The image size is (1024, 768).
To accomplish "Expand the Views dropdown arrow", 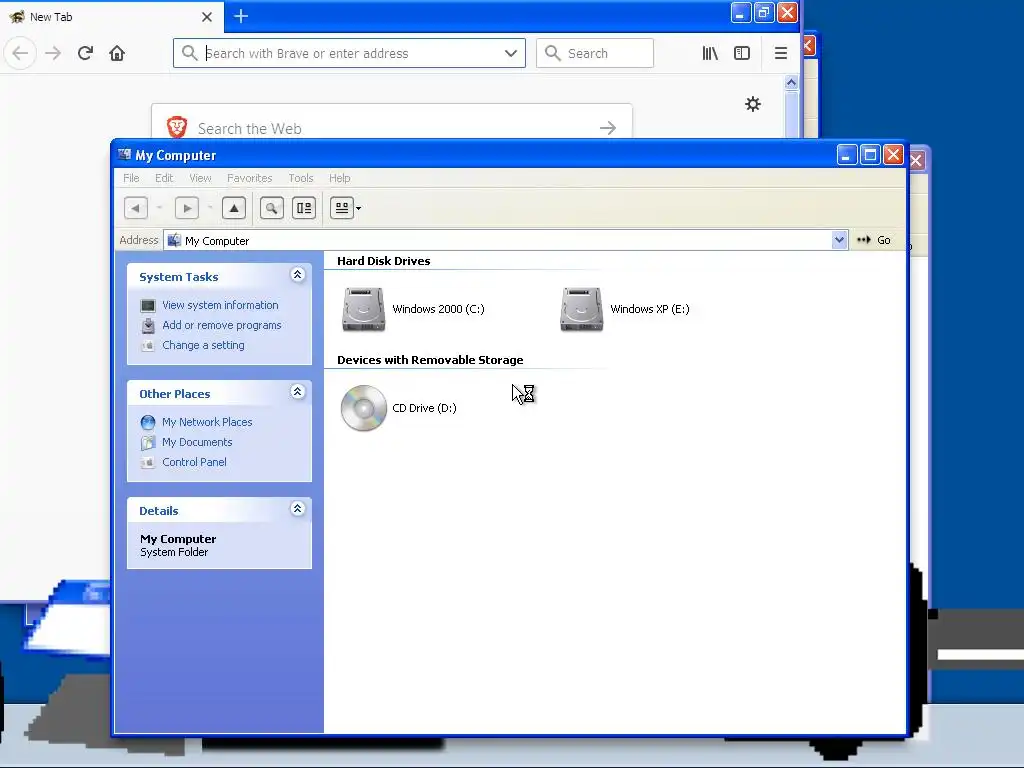I will (359, 208).
